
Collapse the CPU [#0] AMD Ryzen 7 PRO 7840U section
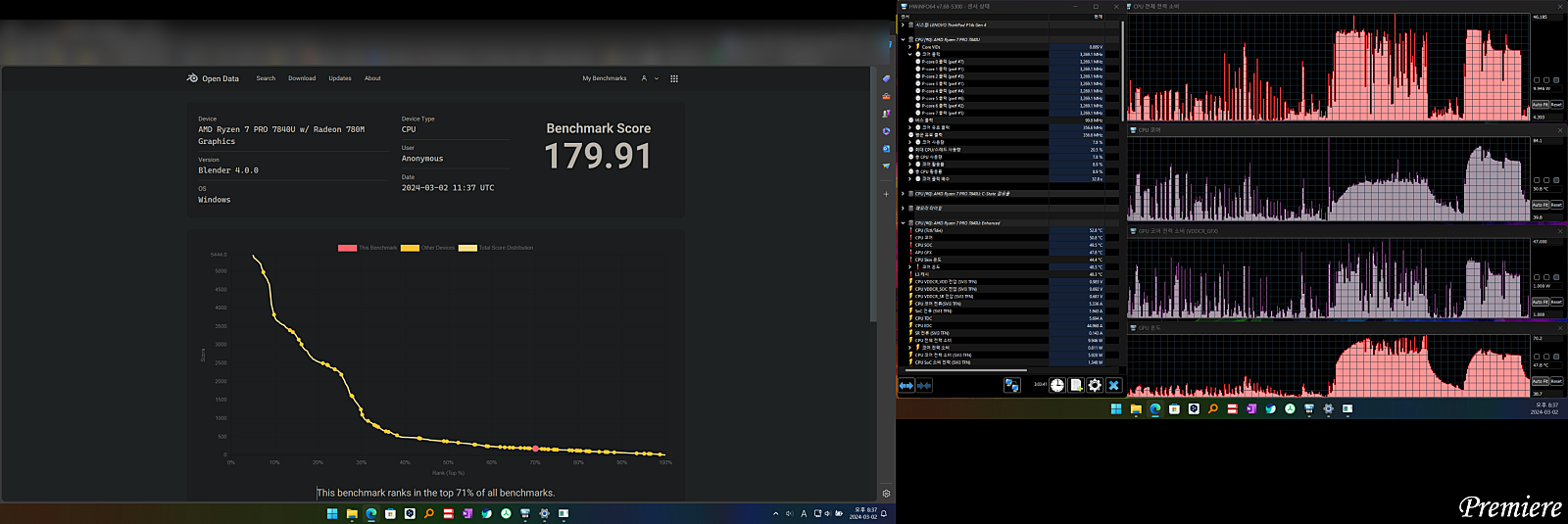point(903,40)
